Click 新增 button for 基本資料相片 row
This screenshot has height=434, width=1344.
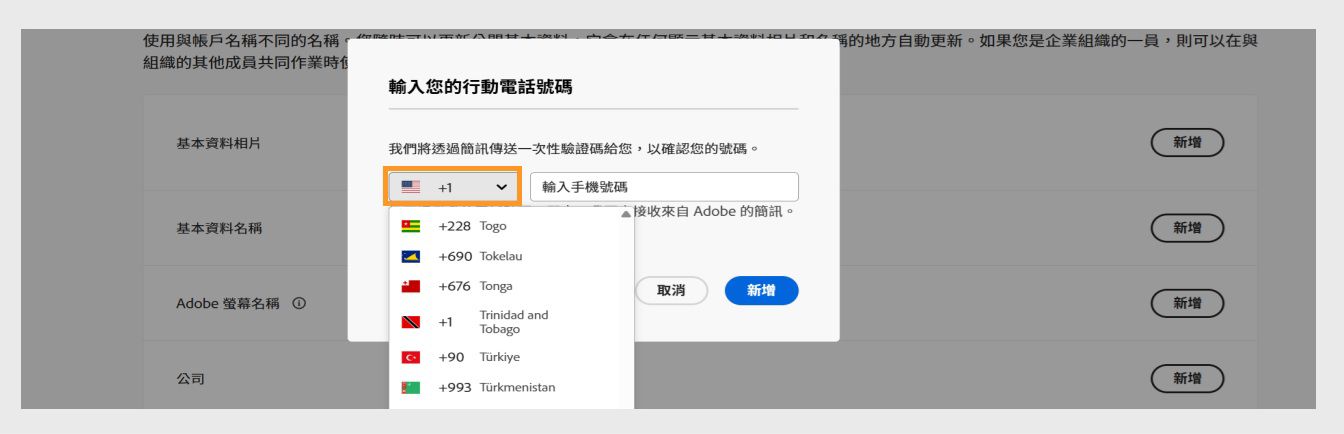pos(1187,143)
